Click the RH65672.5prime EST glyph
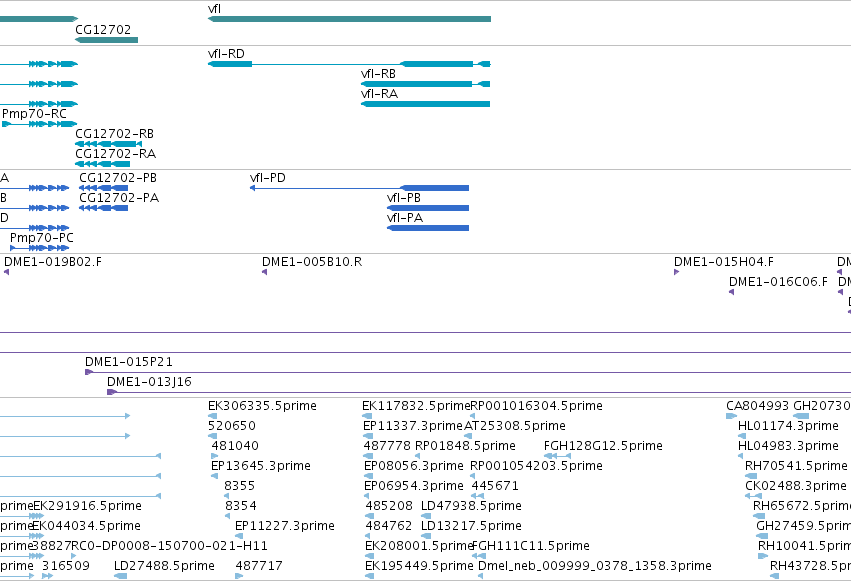 (759, 516)
